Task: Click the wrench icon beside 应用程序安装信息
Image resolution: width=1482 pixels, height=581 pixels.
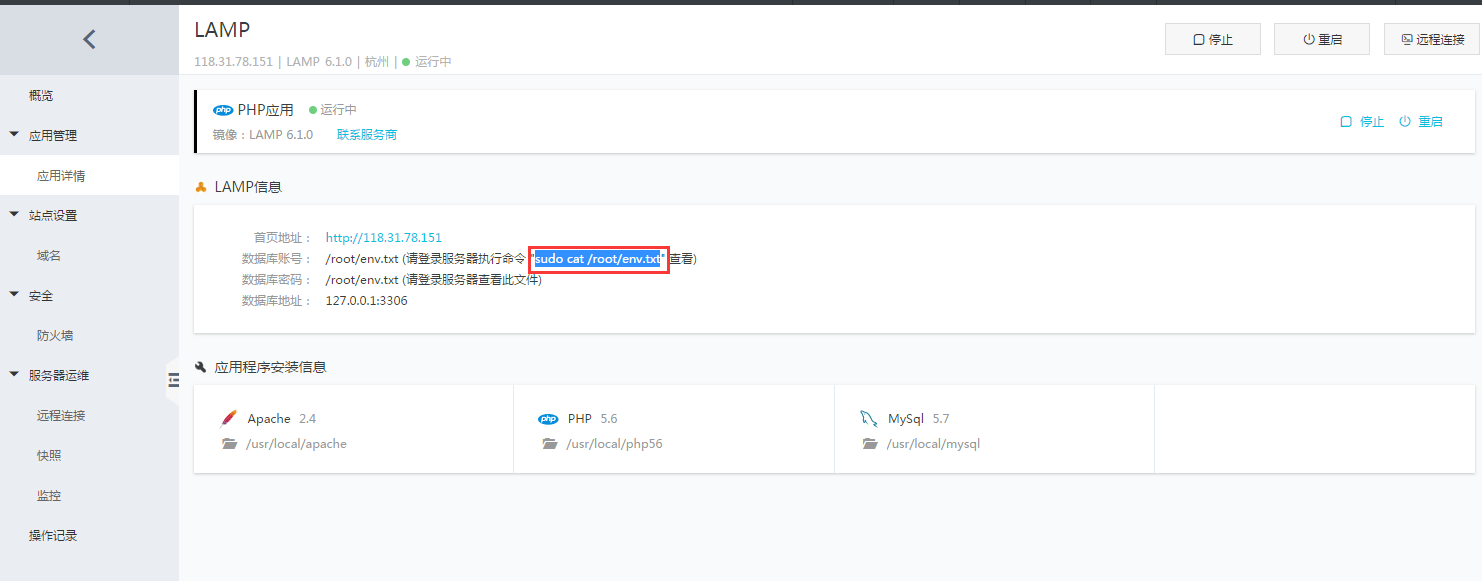Action: point(201,367)
